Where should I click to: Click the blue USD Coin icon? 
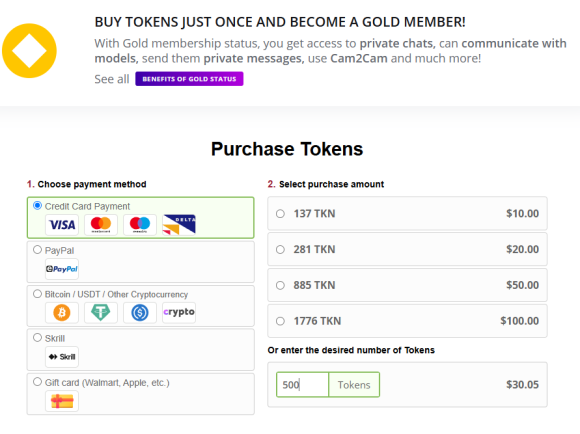(x=140, y=313)
